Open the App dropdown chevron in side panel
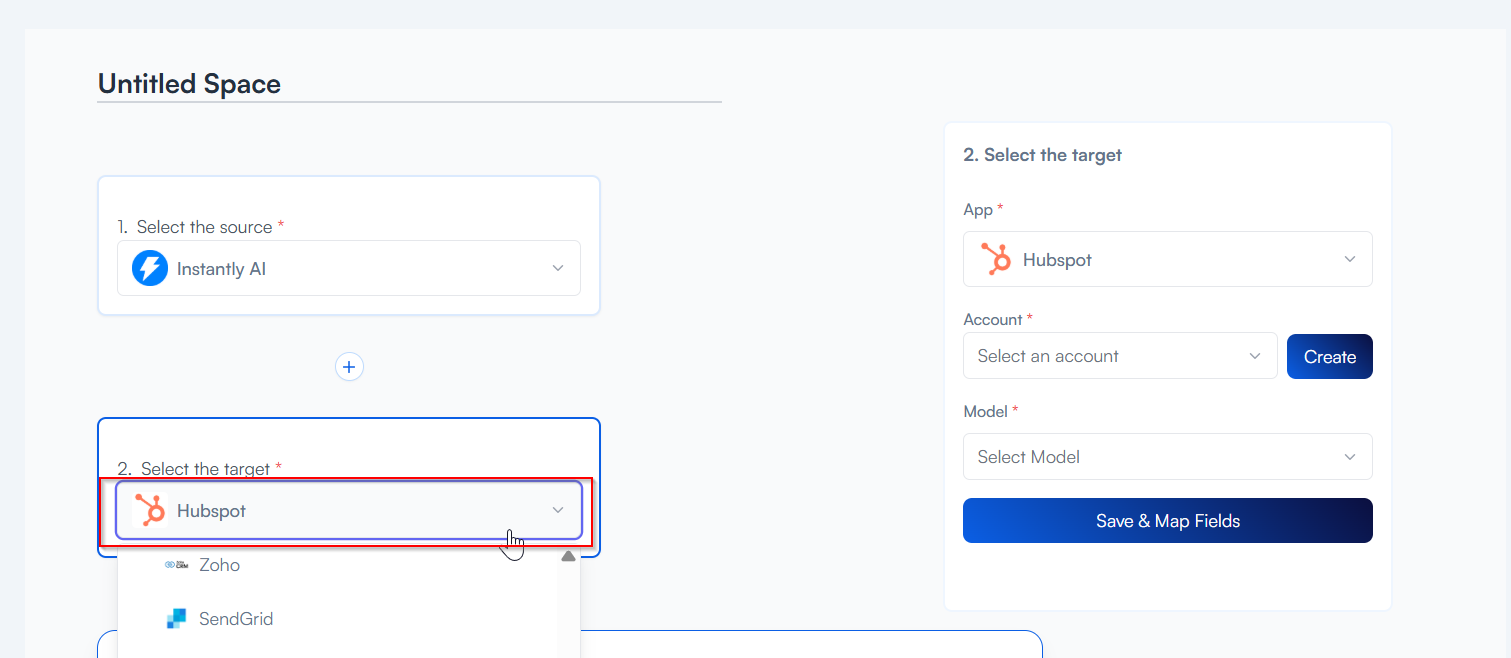 tap(1350, 259)
